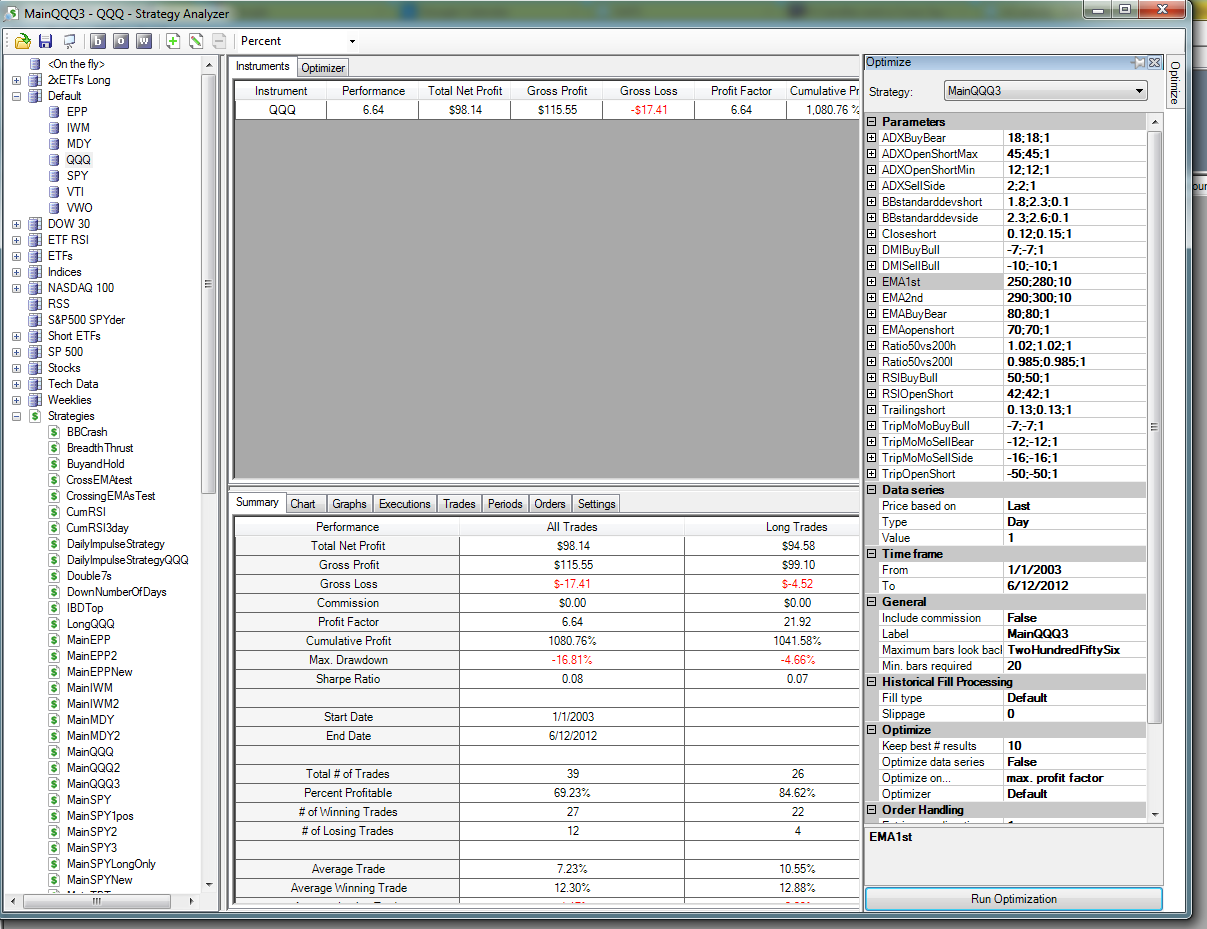Click the 'Include commission' False value
Screen dimensions: 1207x929
[1076, 618]
